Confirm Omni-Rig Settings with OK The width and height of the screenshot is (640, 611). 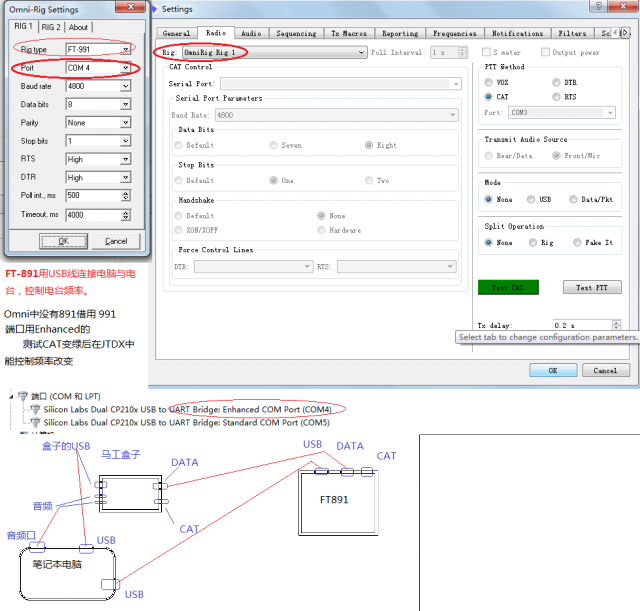point(63,241)
